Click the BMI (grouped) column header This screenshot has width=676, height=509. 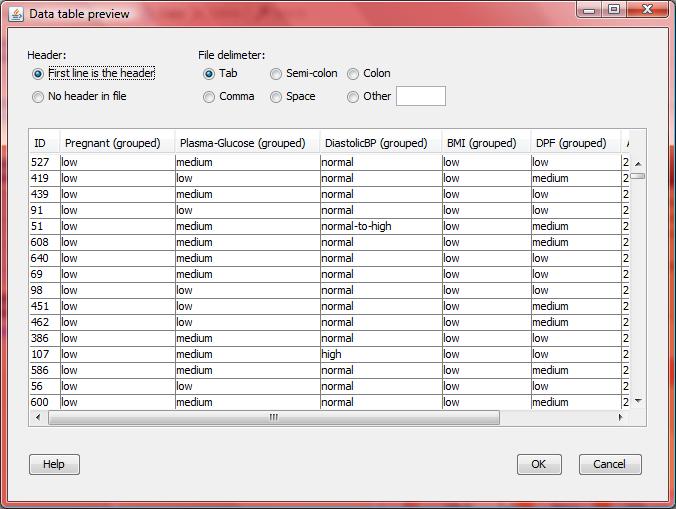[x=486, y=143]
